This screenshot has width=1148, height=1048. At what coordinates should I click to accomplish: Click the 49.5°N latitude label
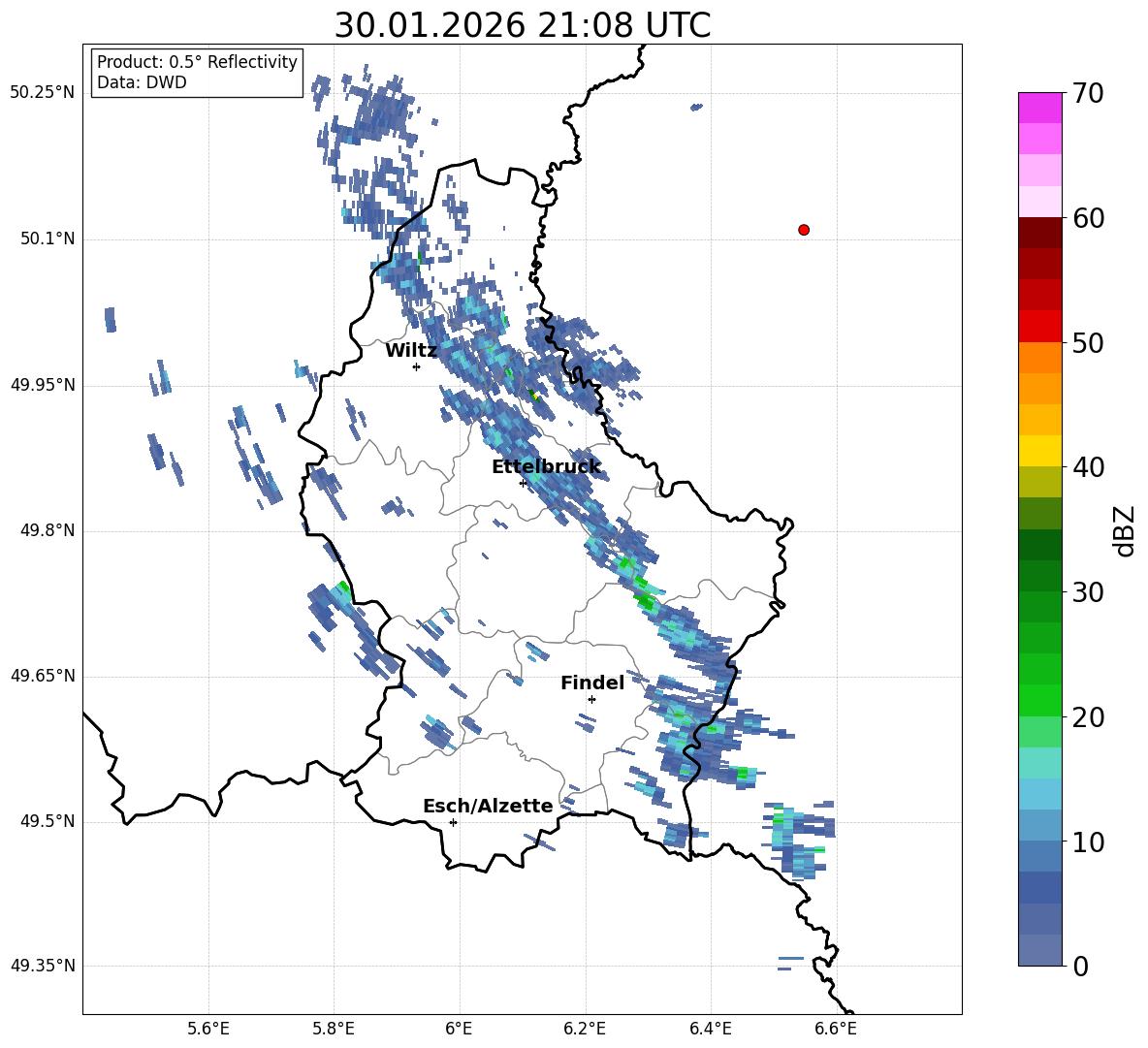[48, 821]
